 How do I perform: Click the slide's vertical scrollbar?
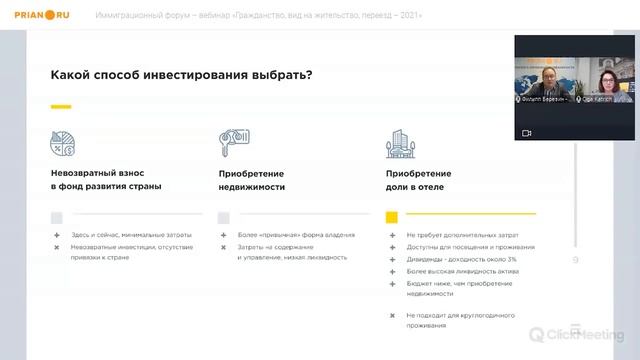(576, 195)
